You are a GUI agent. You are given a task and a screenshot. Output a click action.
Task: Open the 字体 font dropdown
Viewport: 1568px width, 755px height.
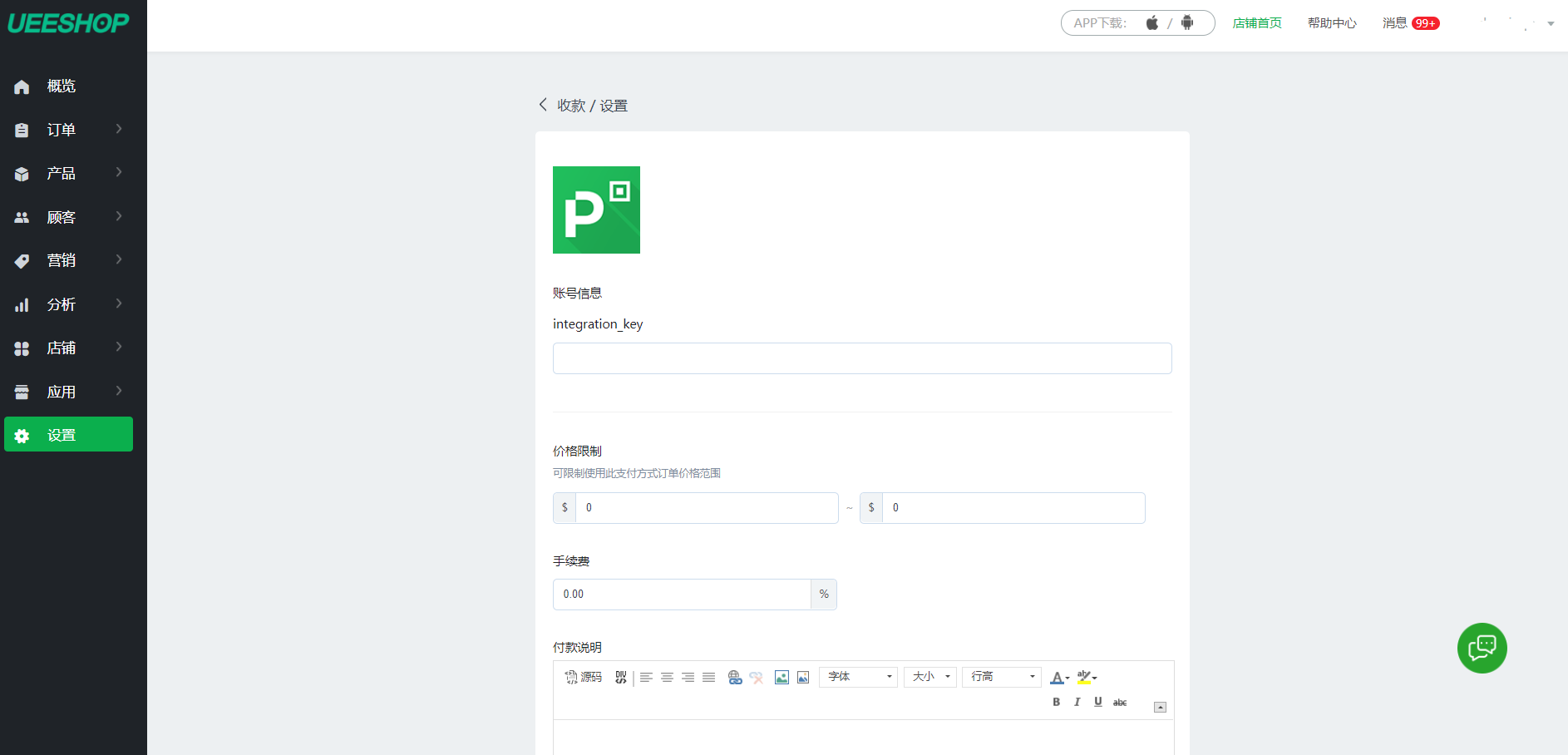pos(858,677)
